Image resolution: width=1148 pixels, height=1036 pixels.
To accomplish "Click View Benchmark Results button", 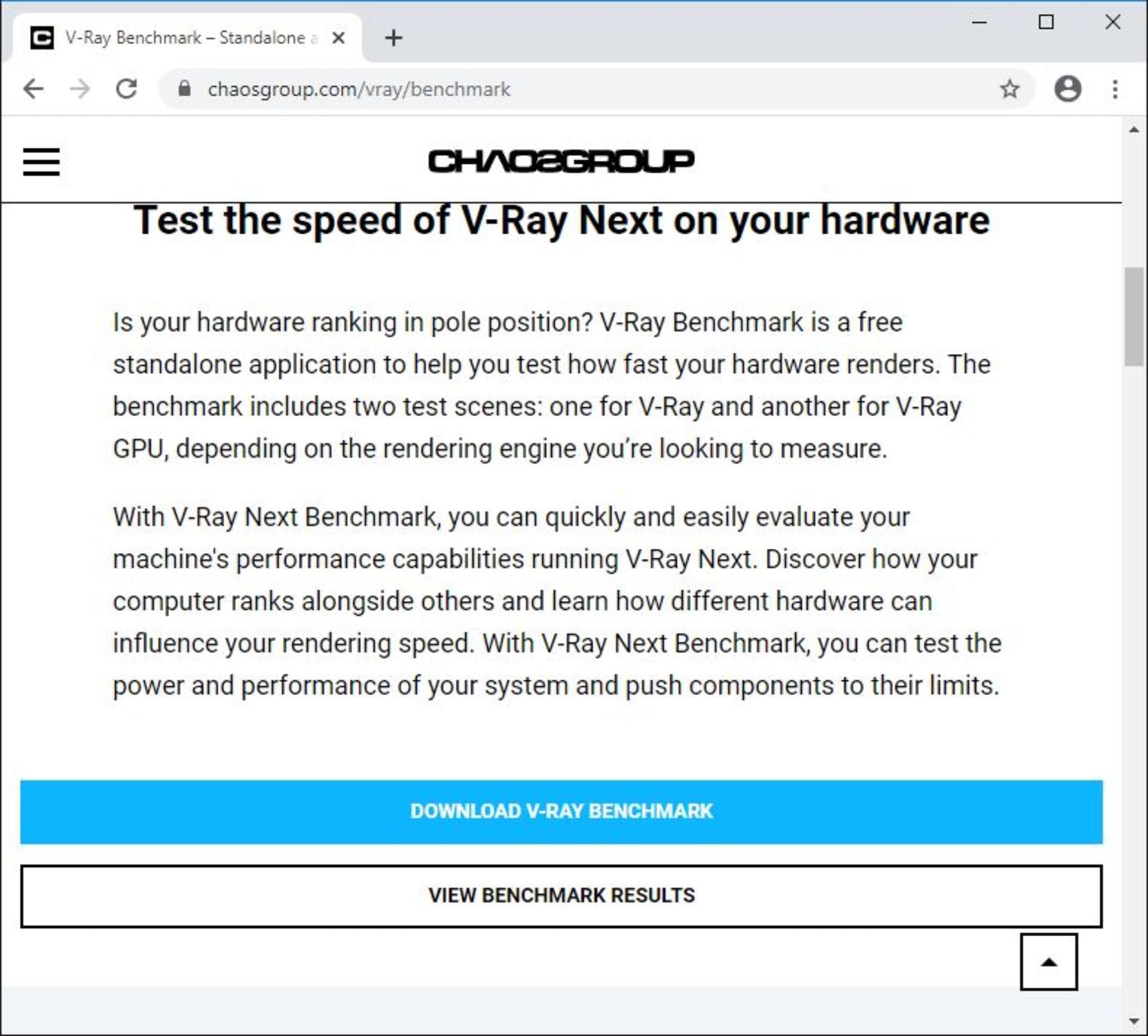I will click(x=561, y=896).
